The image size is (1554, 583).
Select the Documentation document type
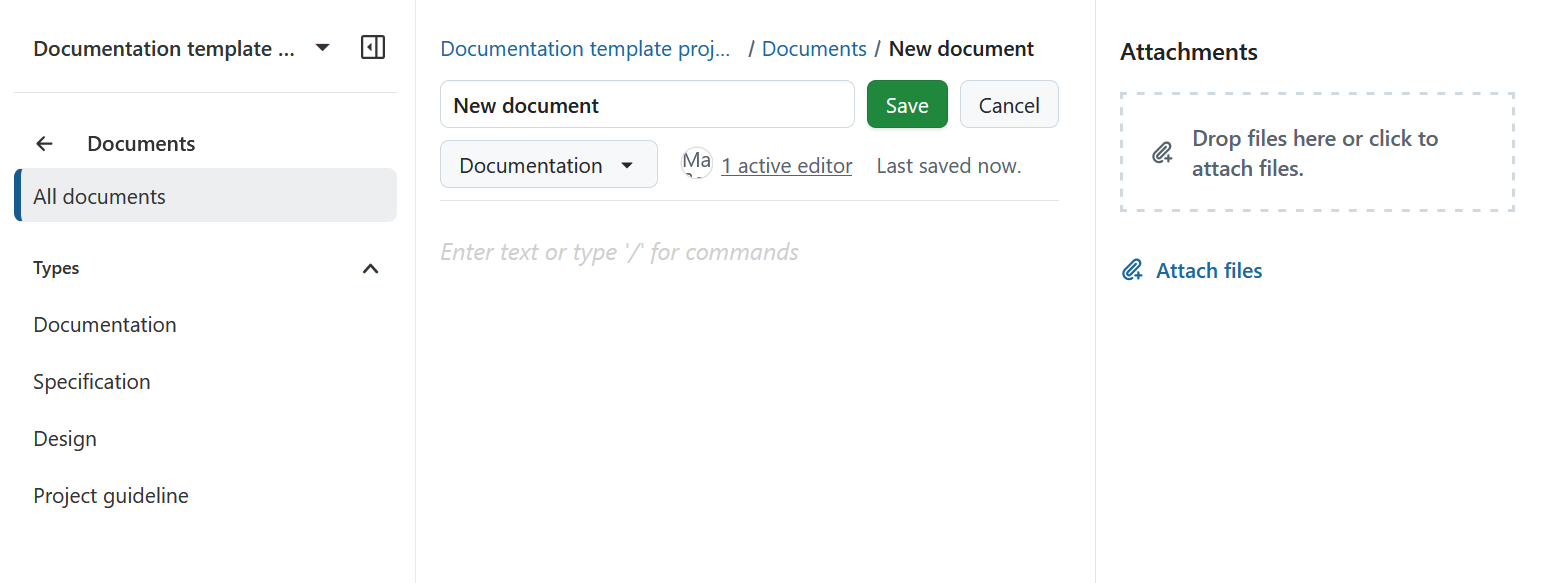(104, 324)
